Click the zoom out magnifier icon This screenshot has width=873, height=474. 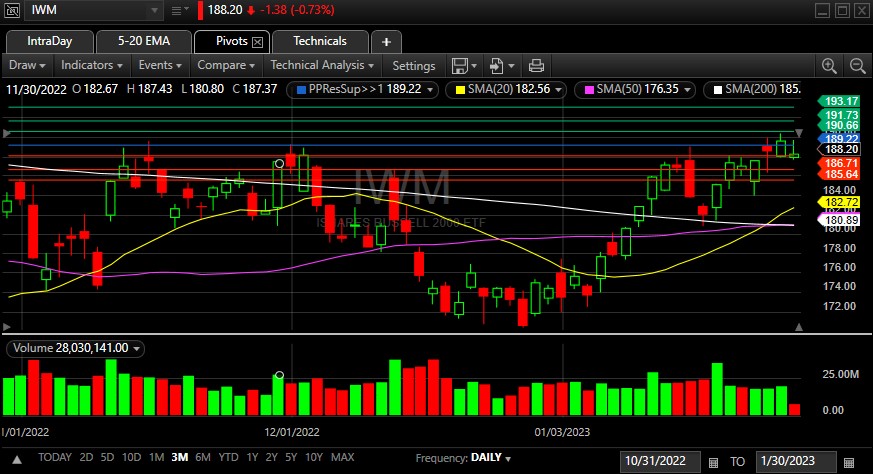pyautogui.click(x=857, y=66)
